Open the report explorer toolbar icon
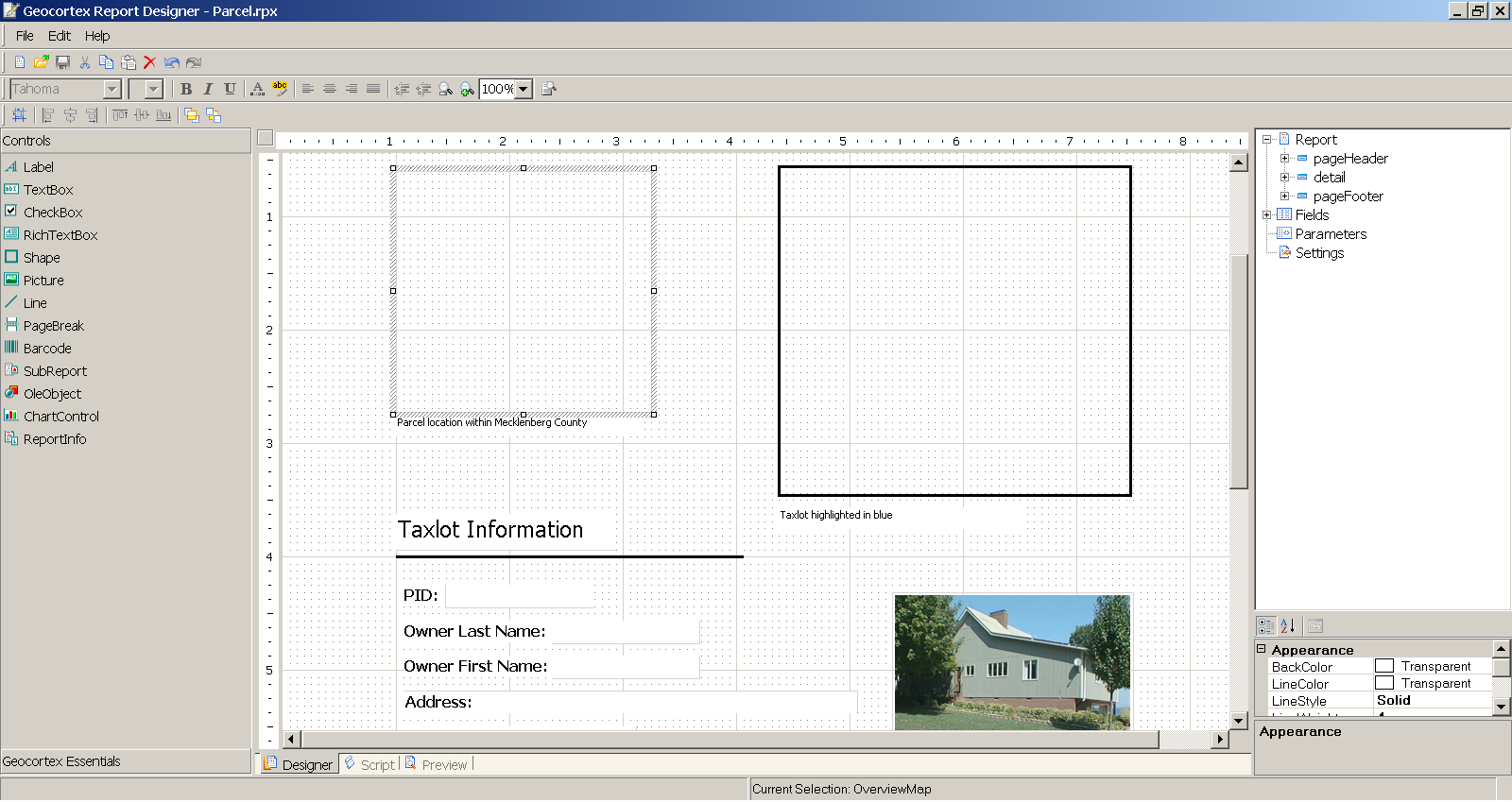This screenshot has height=802, width=1512. [x=549, y=89]
